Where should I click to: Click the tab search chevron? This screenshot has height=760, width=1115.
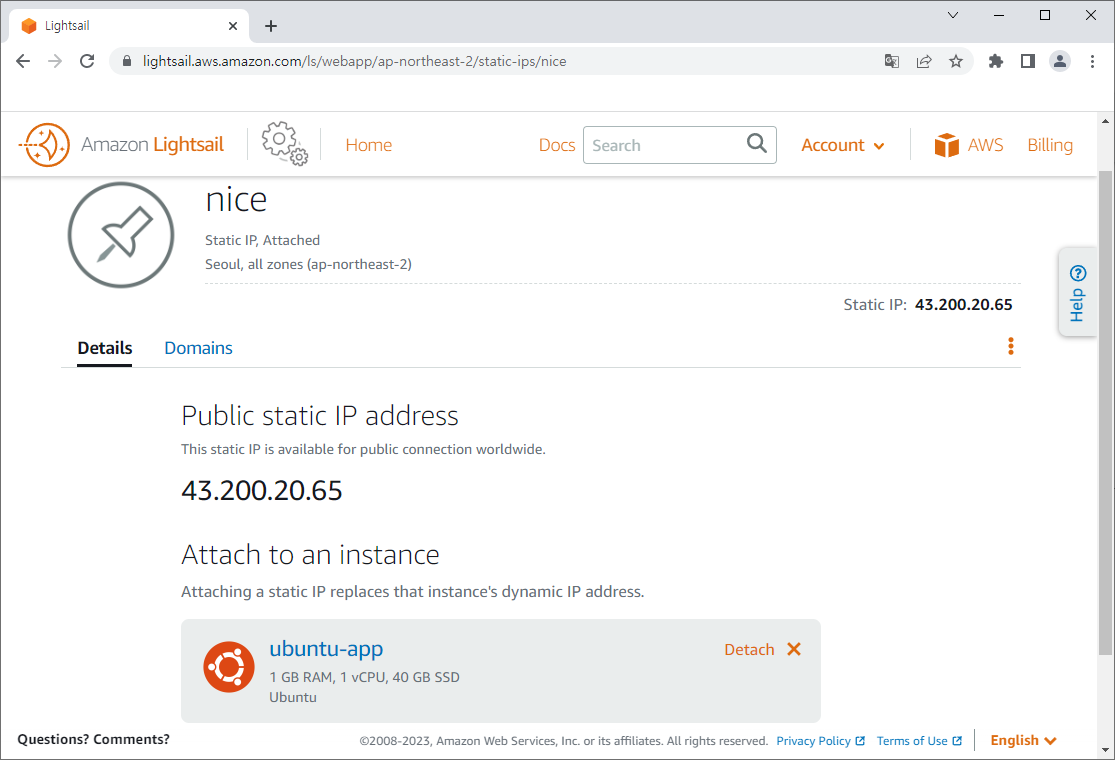(x=953, y=15)
